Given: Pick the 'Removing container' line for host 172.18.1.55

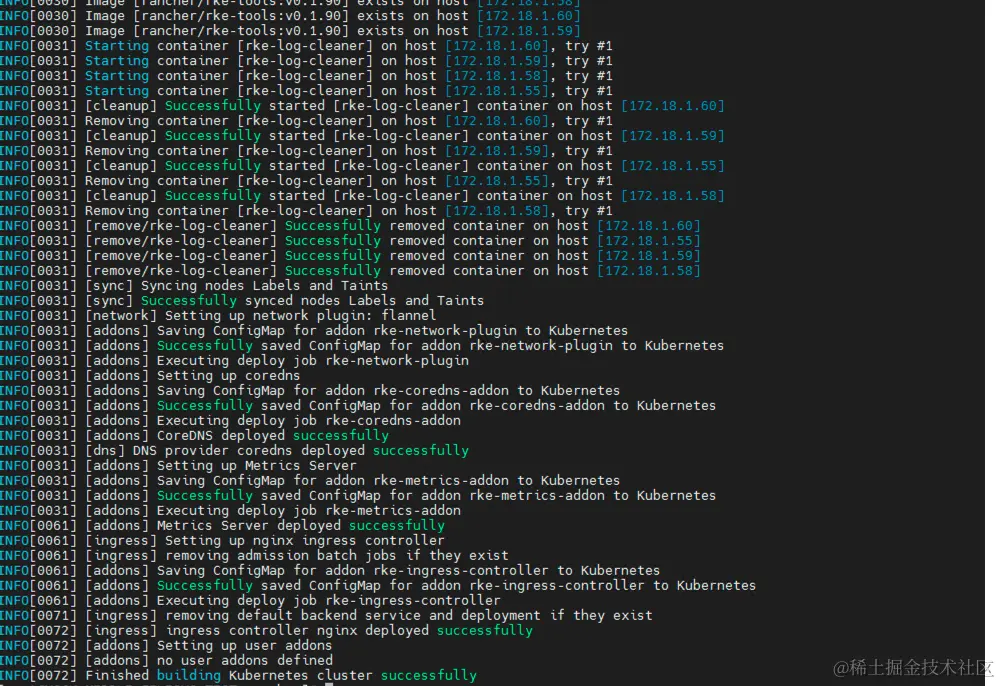Looking at the screenshot, I should click(306, 181).
